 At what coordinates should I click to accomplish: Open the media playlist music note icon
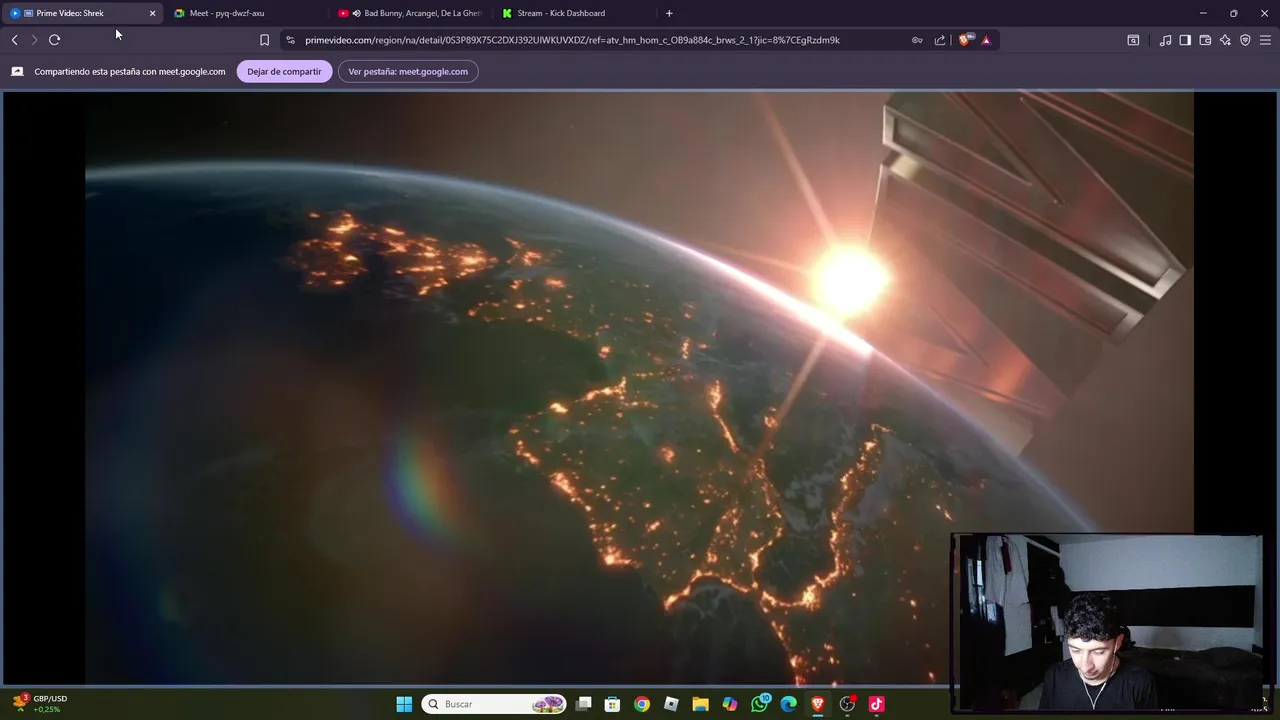tap(1165, 40)
